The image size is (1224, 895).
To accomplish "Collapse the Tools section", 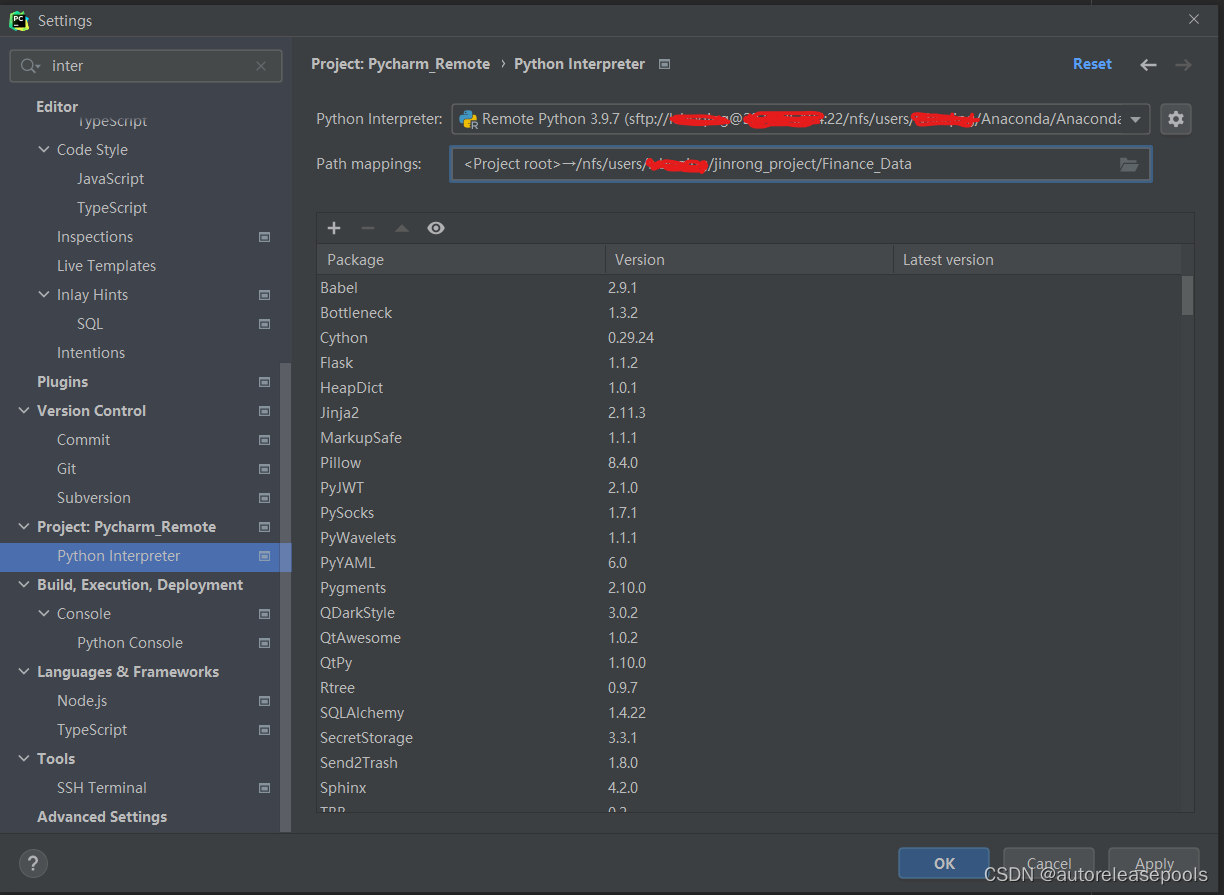I will click(24, 759).
